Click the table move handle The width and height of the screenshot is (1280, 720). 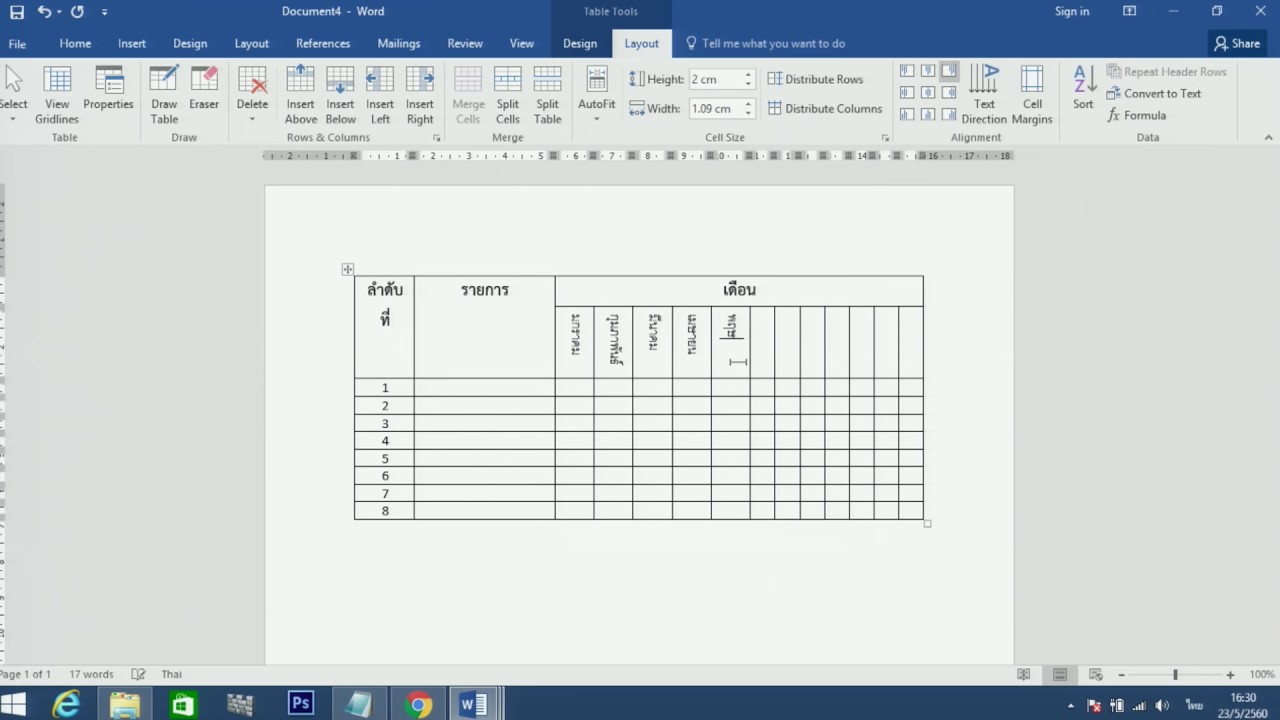tap(347, 269)
